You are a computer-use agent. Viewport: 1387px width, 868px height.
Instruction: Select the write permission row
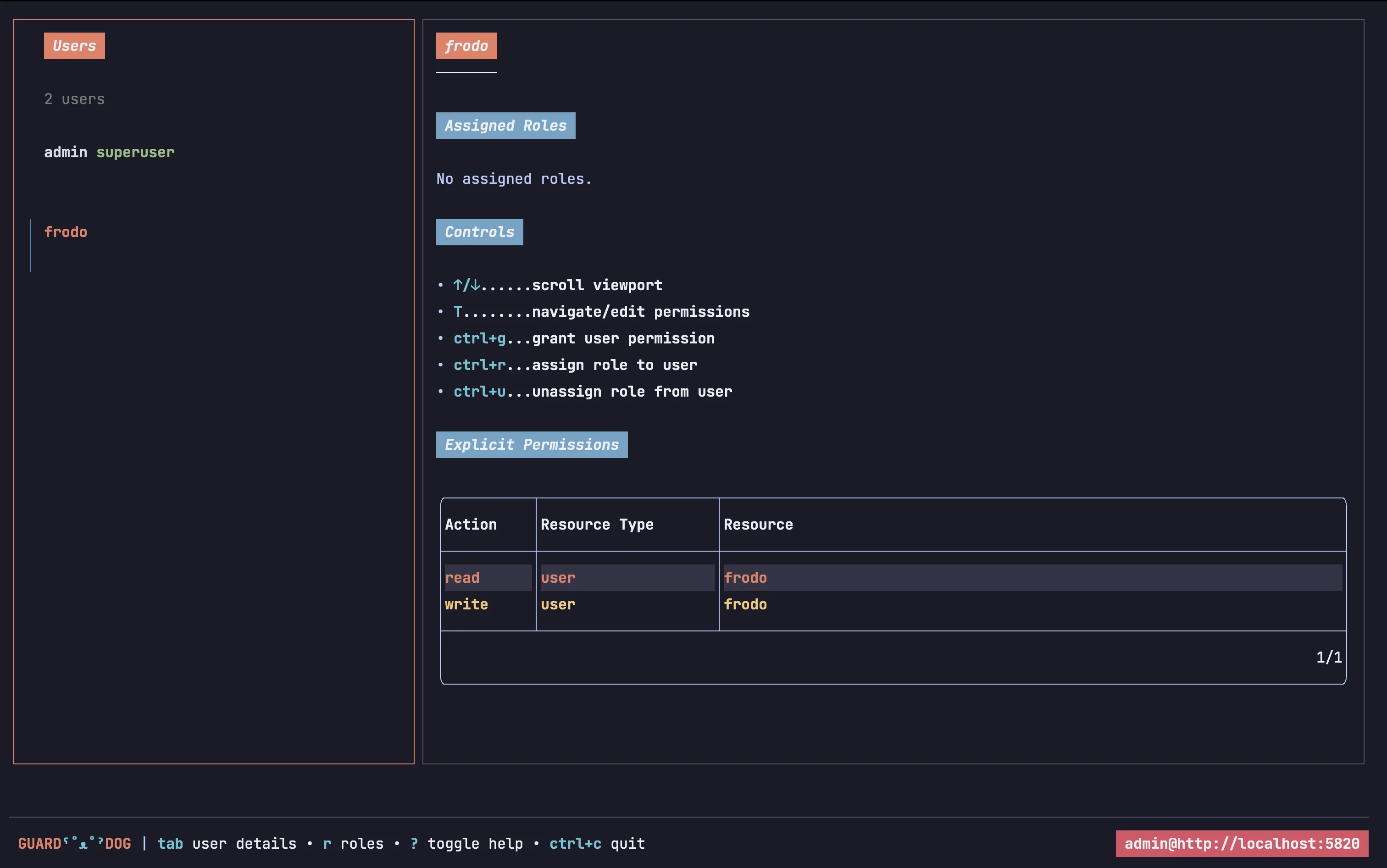tap(466, 604)
